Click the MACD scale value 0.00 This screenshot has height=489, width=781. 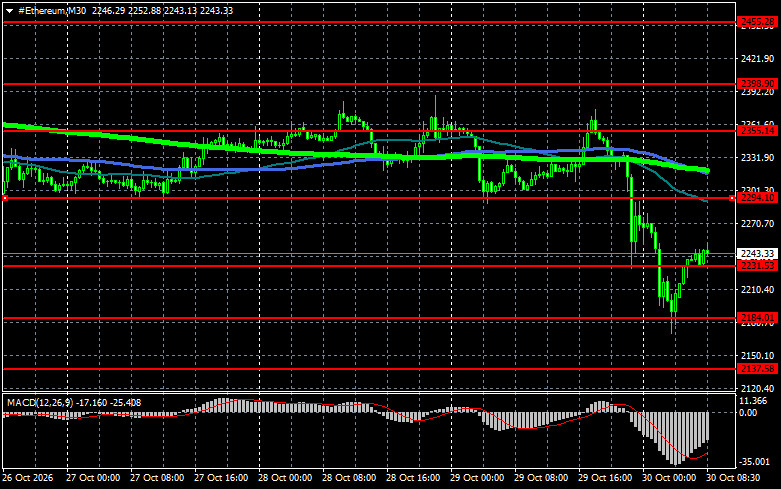[749, 413]
